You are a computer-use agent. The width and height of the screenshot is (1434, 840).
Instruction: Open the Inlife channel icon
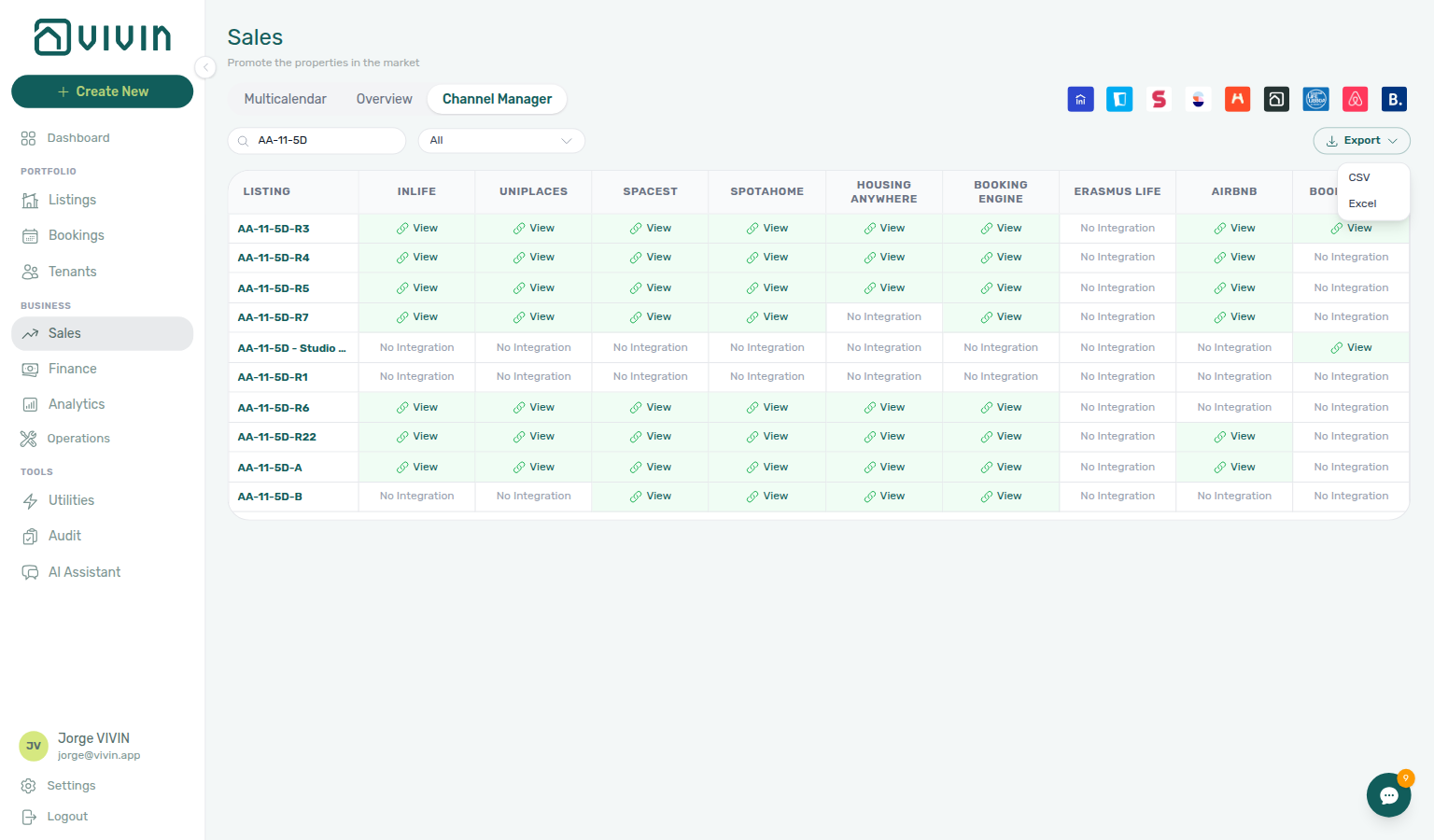click(1080, 99)
